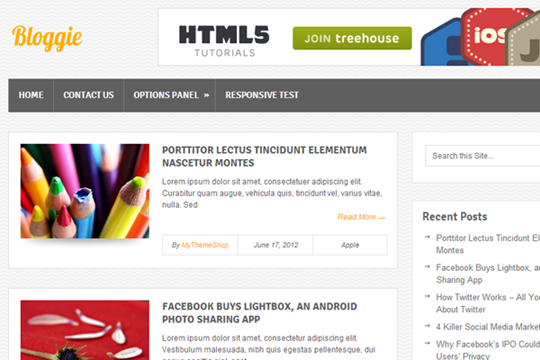Open recent post Why Facebook's IPO
Screen dimensions: 540x360
[x=488, y=350]
